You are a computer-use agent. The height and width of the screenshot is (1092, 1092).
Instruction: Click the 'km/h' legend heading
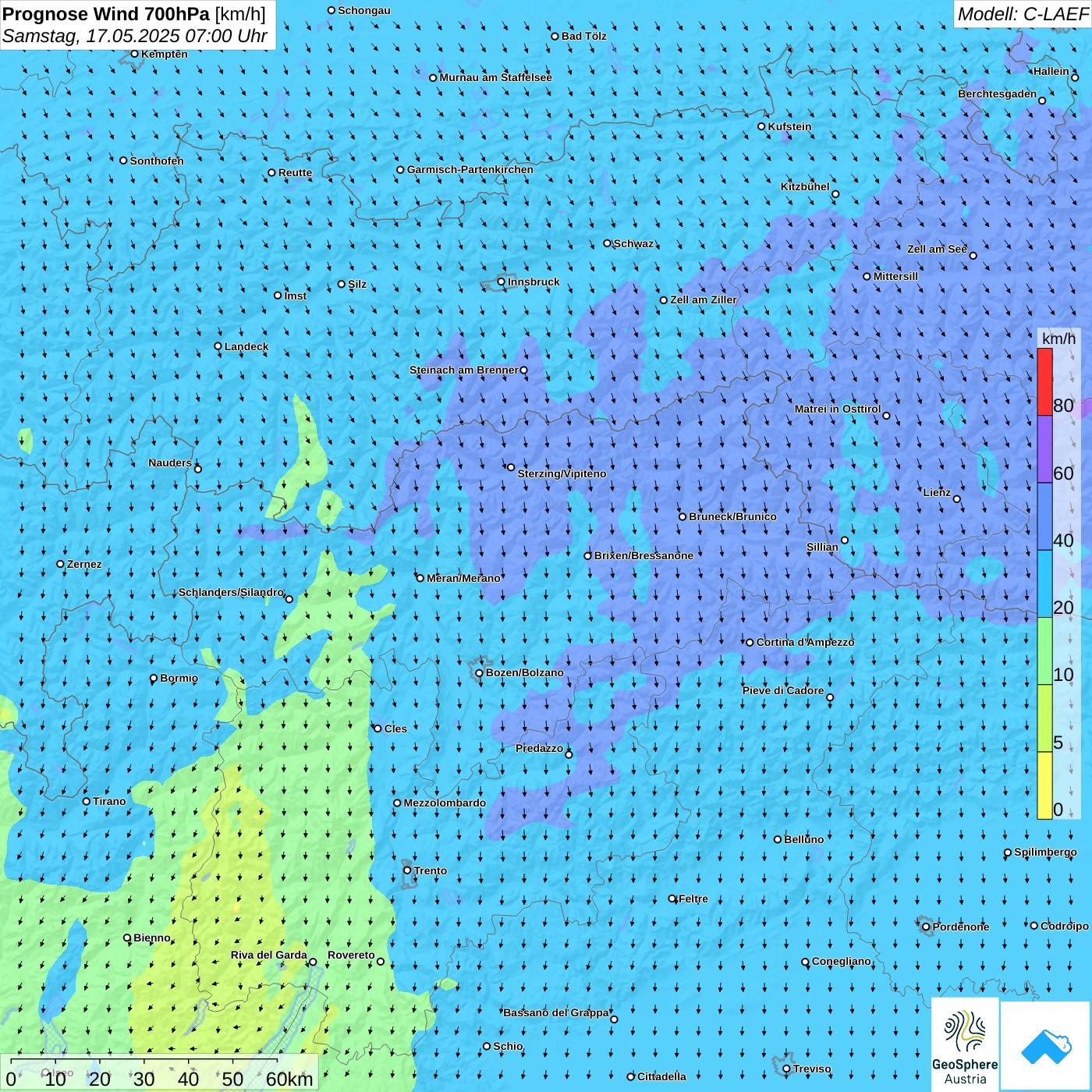pyautogui.click(x=1058, y=339)
